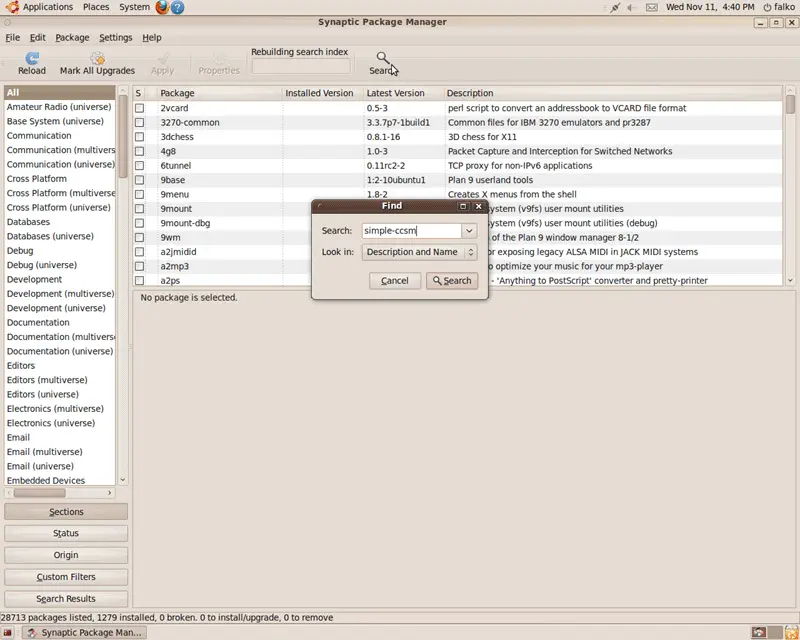Click the Ubuntu logo Applications icon
Viewport: 800px width, 640px height.
pos(12,7)
